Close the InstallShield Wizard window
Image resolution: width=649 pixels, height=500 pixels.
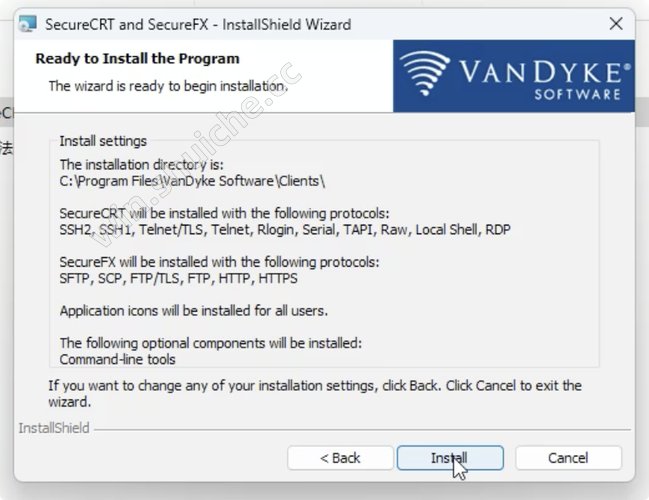(616, 24)
